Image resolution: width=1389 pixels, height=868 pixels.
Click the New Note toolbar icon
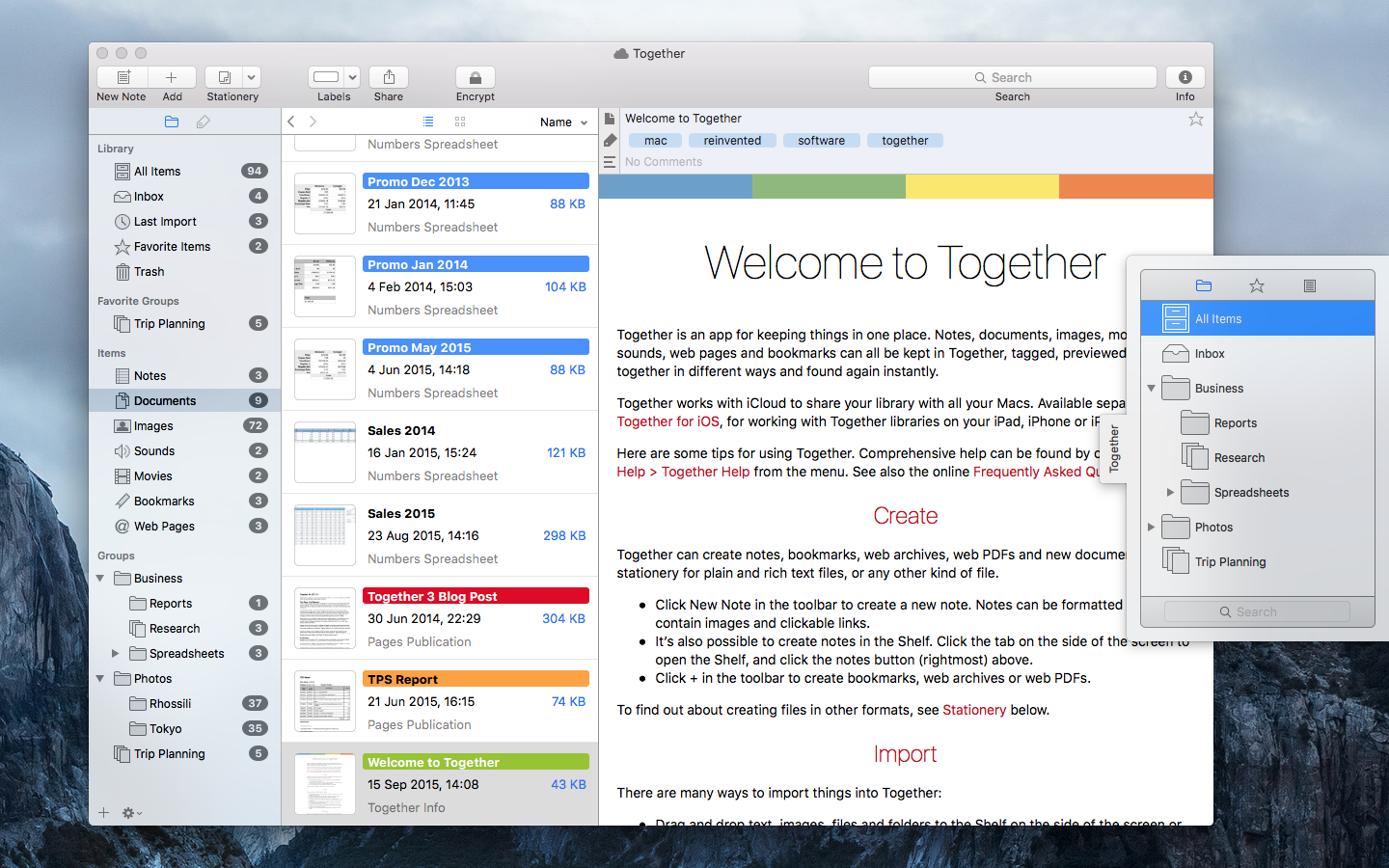tap(123, 77)
